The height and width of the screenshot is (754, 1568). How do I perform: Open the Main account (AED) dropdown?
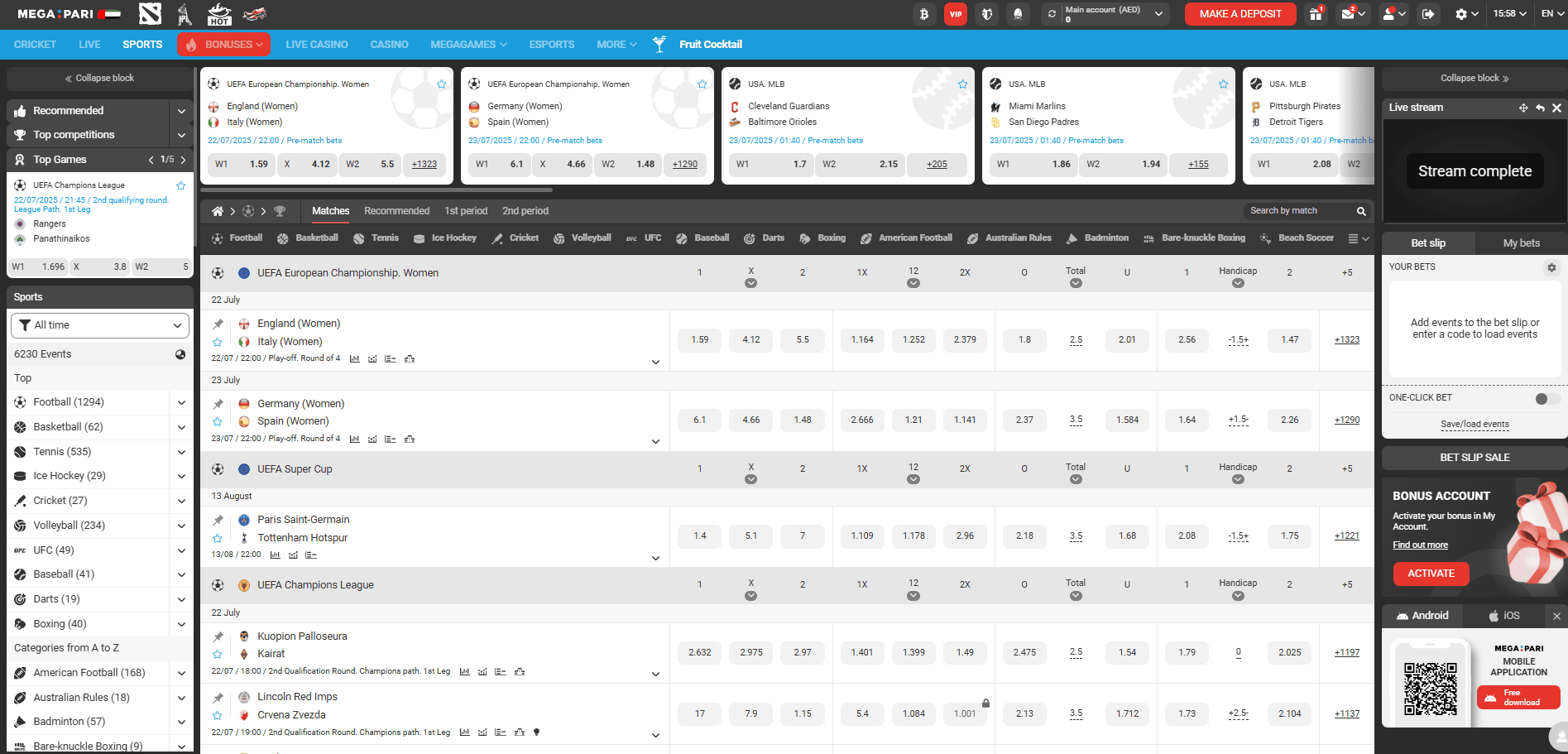point(1105,14)
